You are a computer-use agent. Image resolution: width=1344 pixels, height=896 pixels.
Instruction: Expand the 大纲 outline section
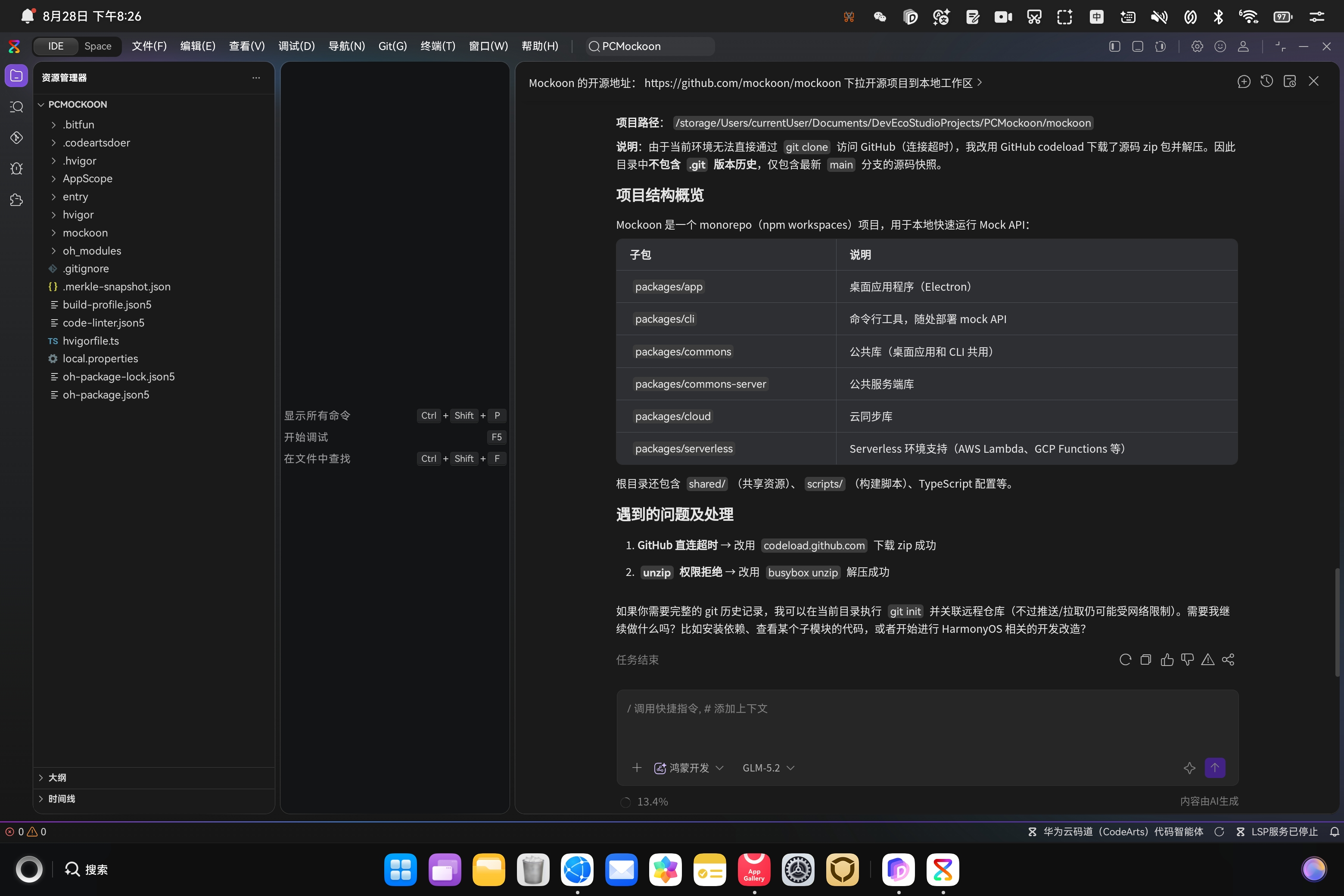[x=154, y=778]
